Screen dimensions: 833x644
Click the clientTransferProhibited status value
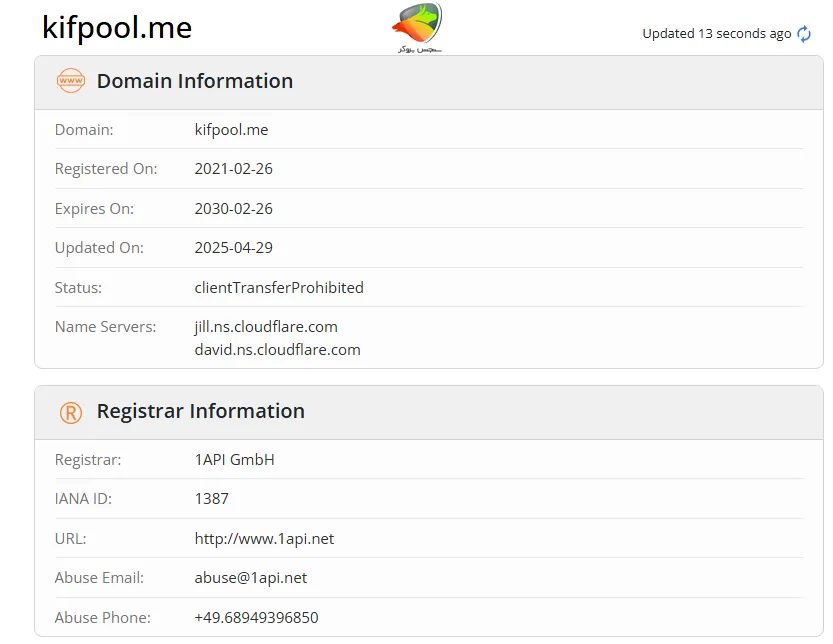pos(279,288)
